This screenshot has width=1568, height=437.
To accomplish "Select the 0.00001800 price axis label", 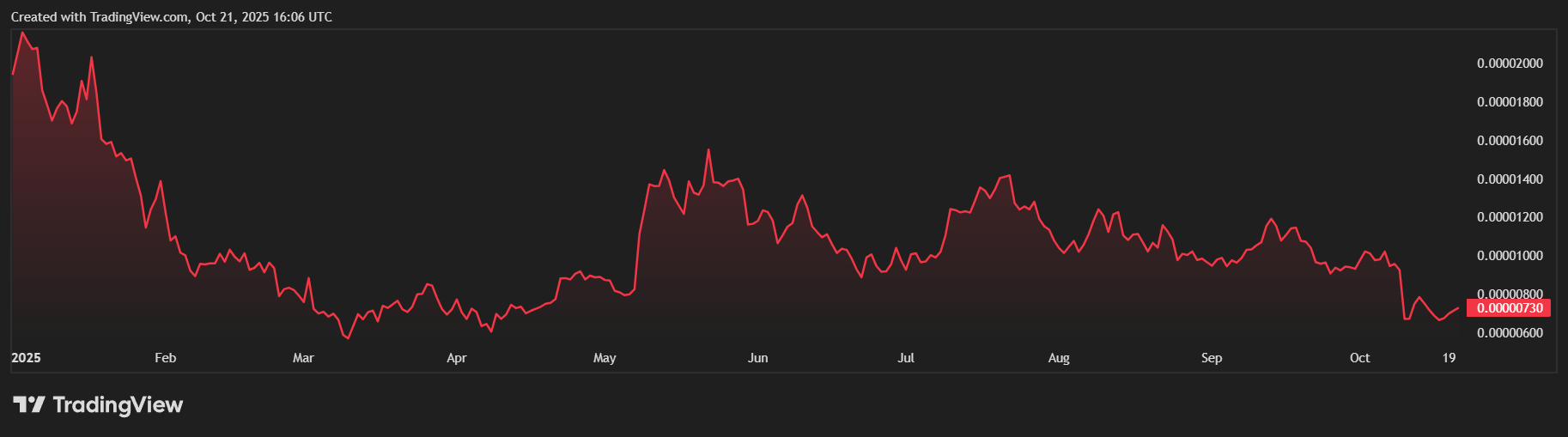I will [1509, 102].
